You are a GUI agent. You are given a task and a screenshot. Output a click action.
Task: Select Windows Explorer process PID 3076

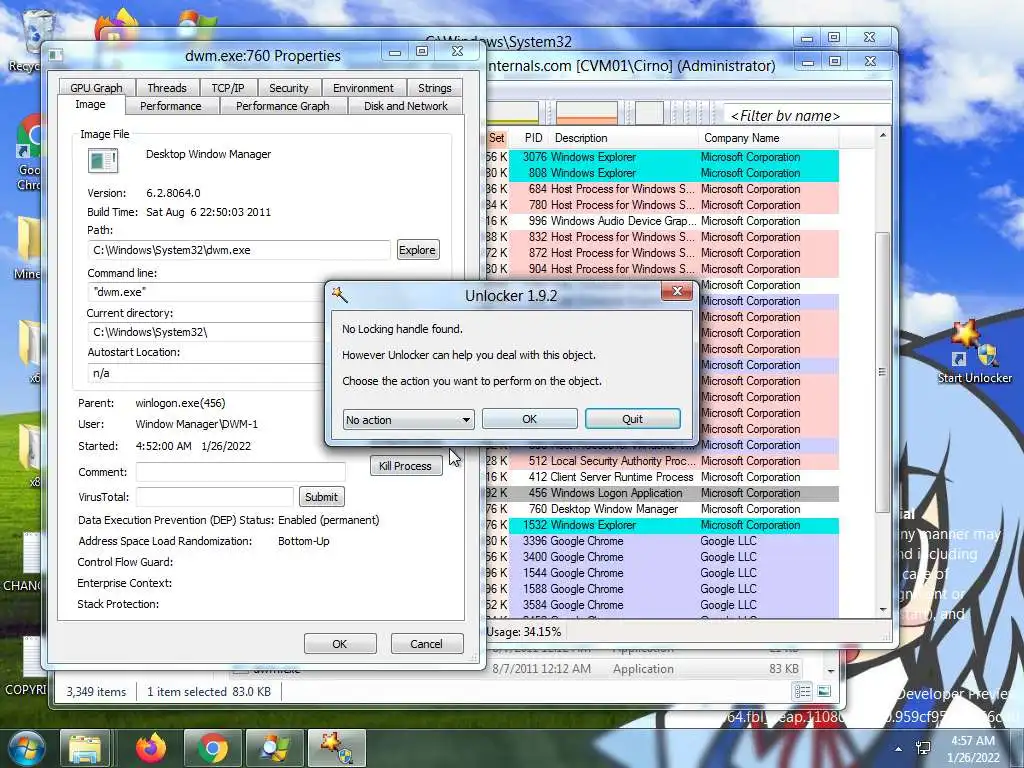(x=663, y=157)
